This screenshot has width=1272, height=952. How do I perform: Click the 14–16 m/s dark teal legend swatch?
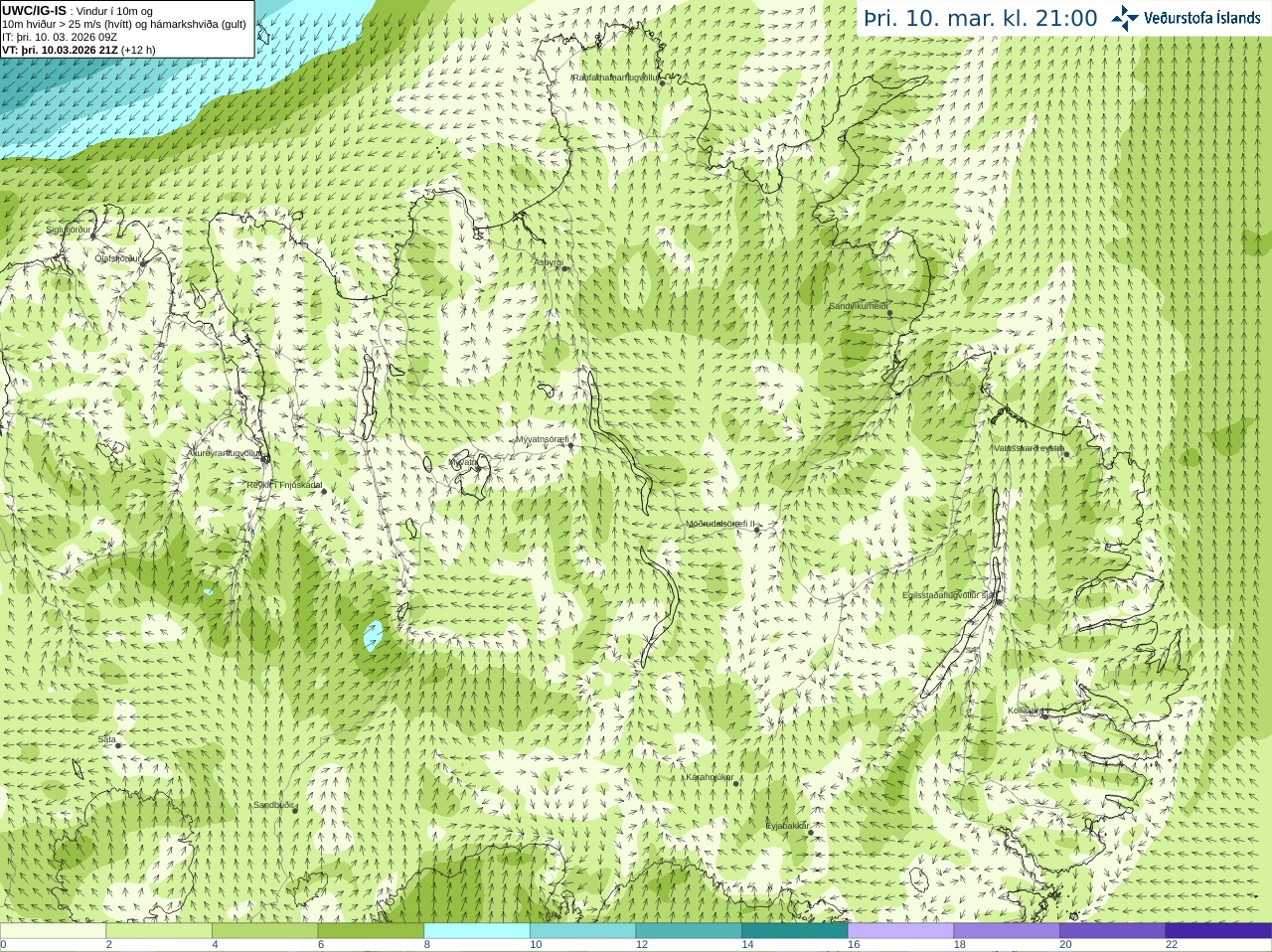(x=795, y=931)
